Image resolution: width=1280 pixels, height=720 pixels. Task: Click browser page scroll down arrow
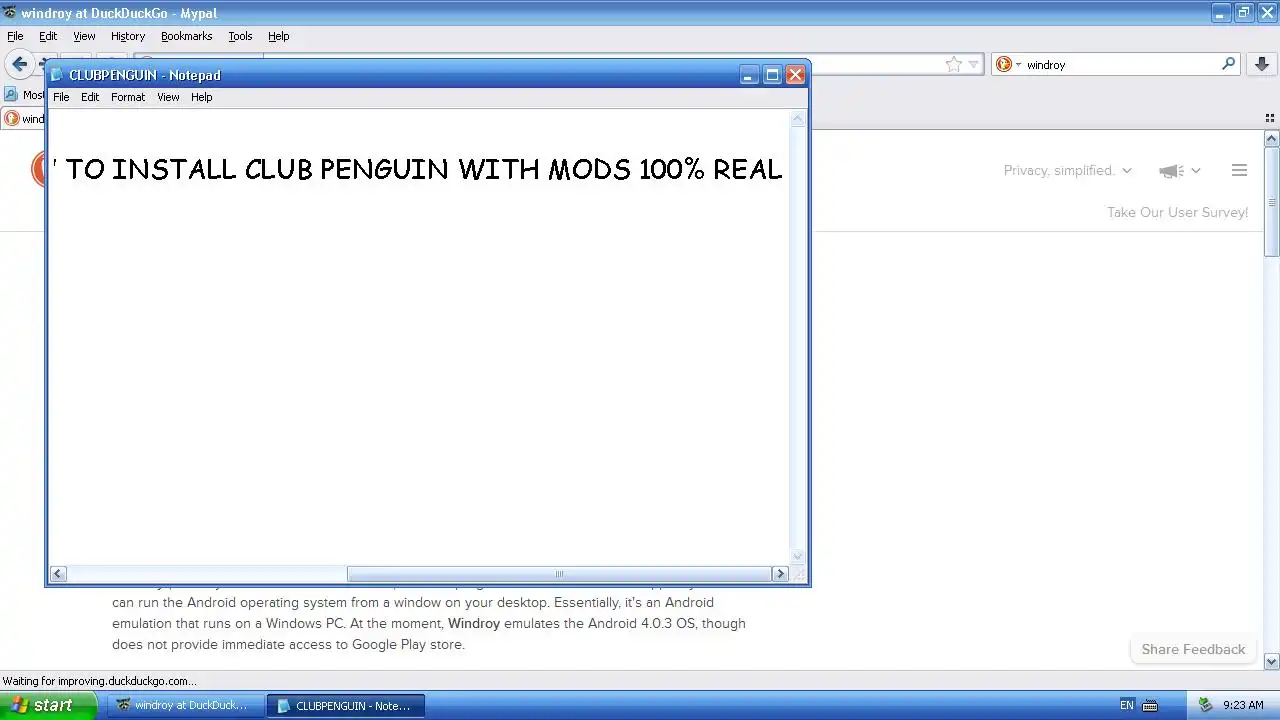[1271, 661]
